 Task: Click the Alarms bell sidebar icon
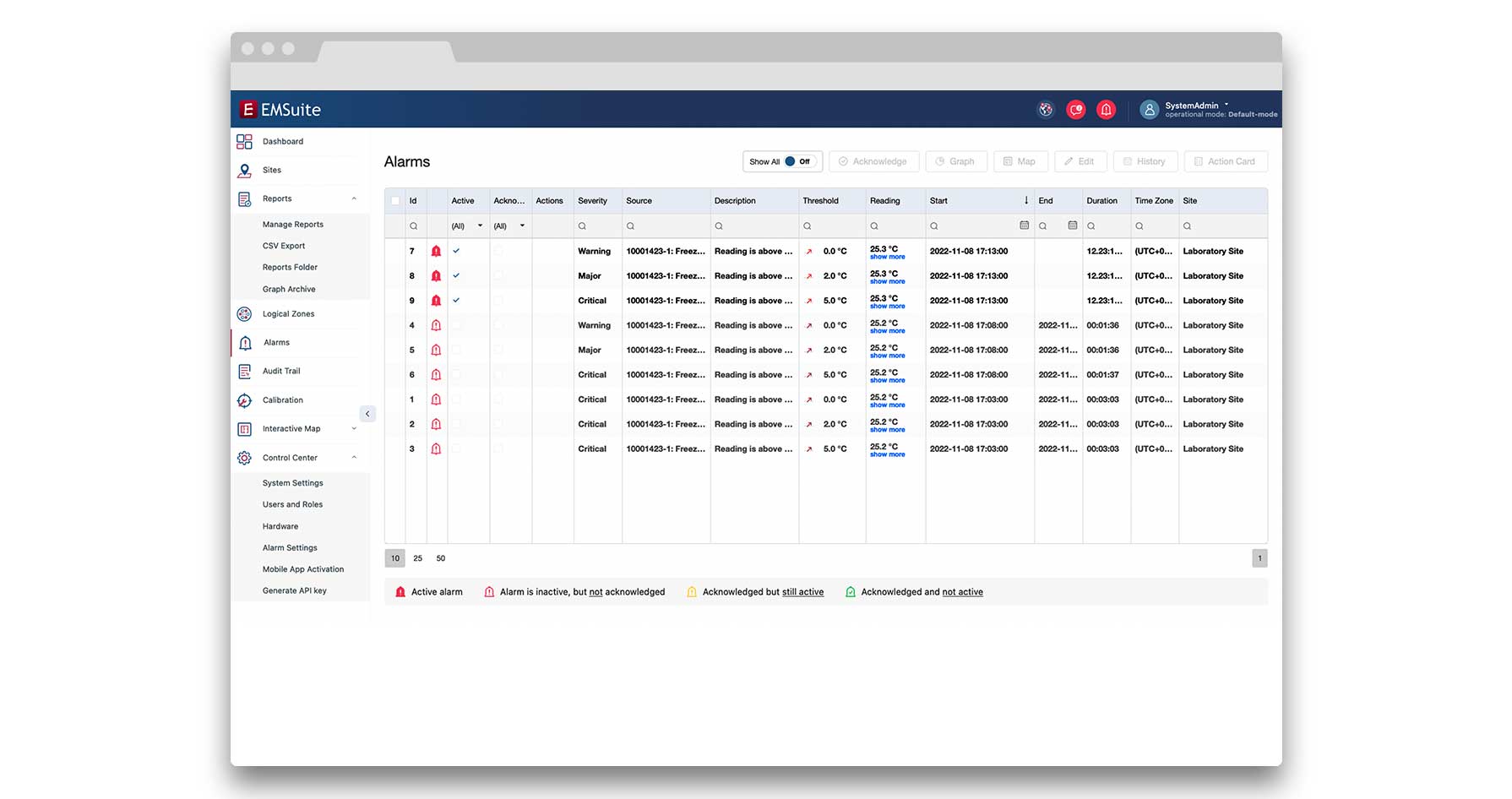(245, 343)
